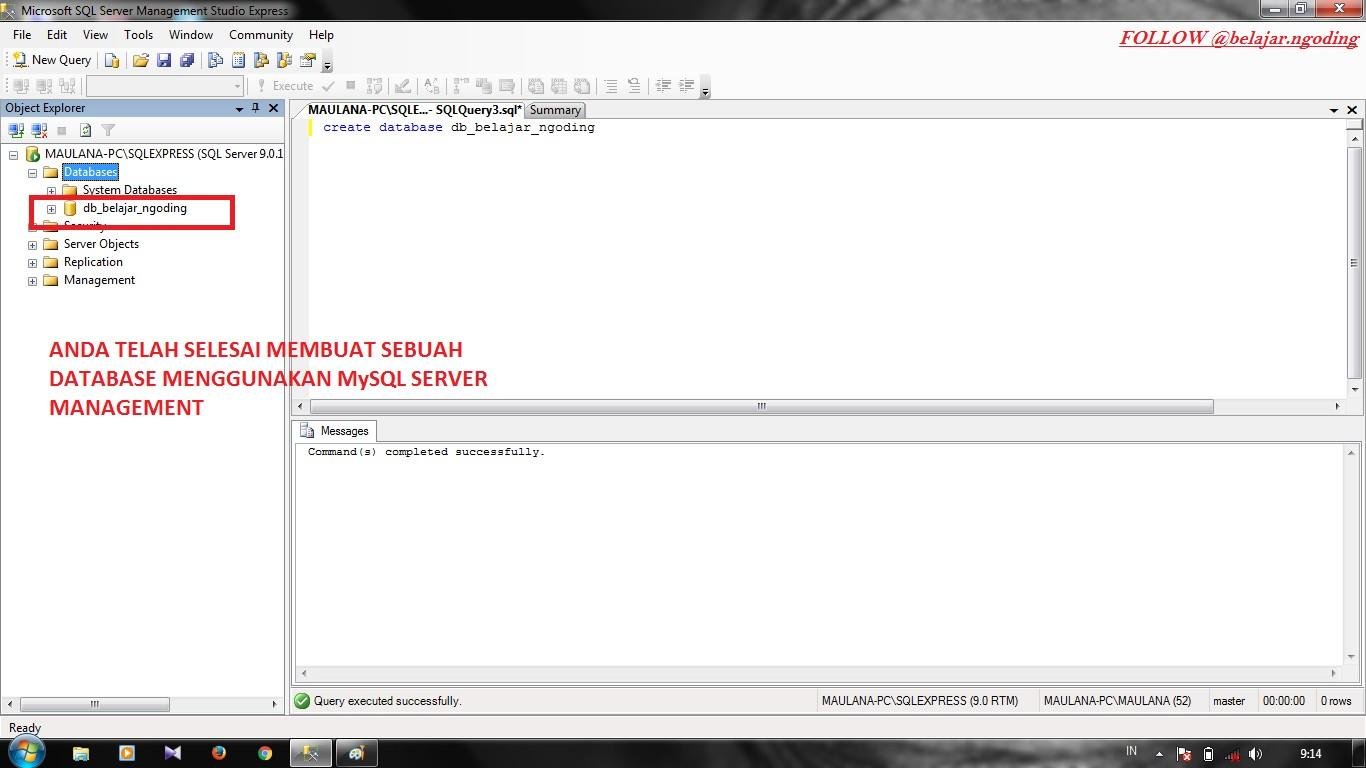Open the Available Databases combo box
Screen dimensions: 1366x768
pos(165,86)
